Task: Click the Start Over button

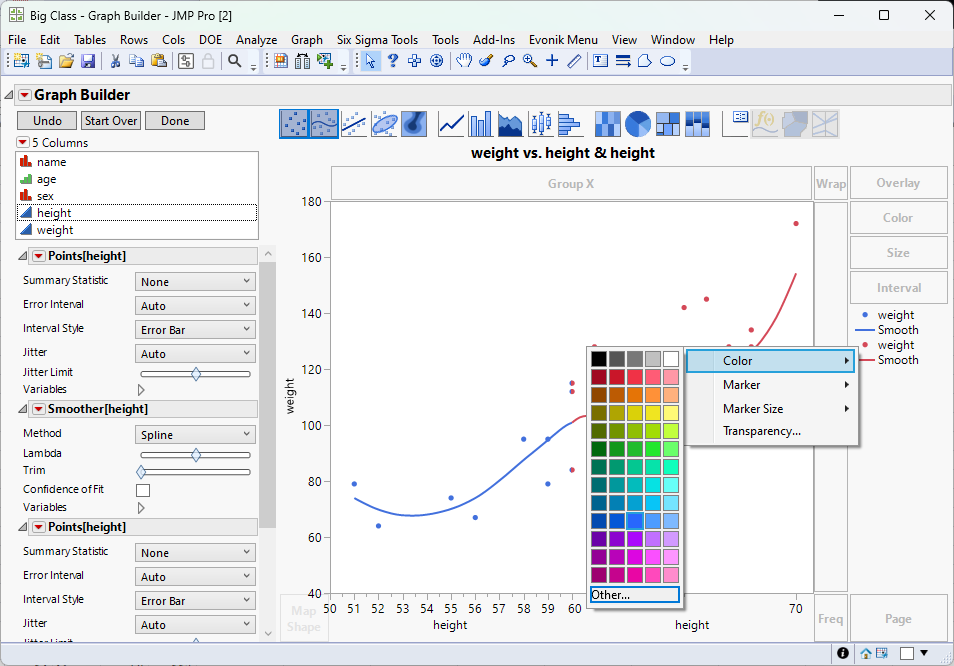Action: (x=110, y=121)
